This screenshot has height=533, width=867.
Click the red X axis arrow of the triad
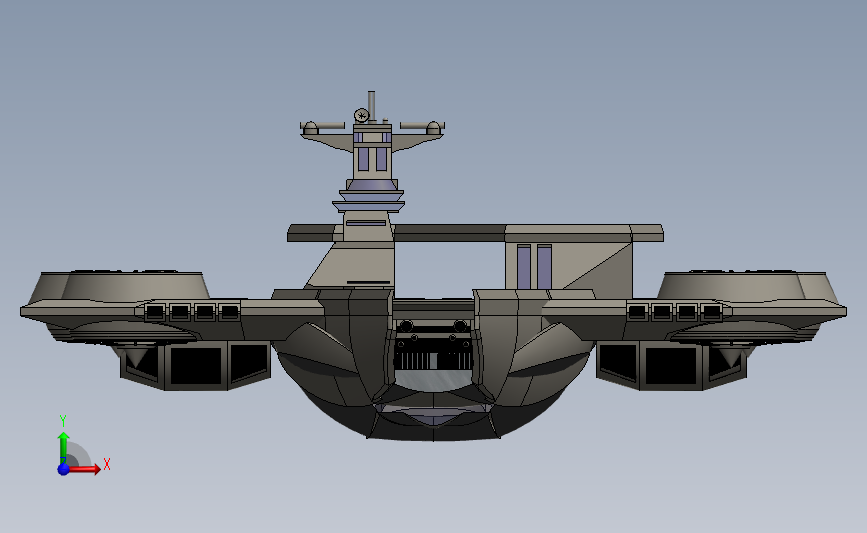pyautogui.click(x=83, y=469)
